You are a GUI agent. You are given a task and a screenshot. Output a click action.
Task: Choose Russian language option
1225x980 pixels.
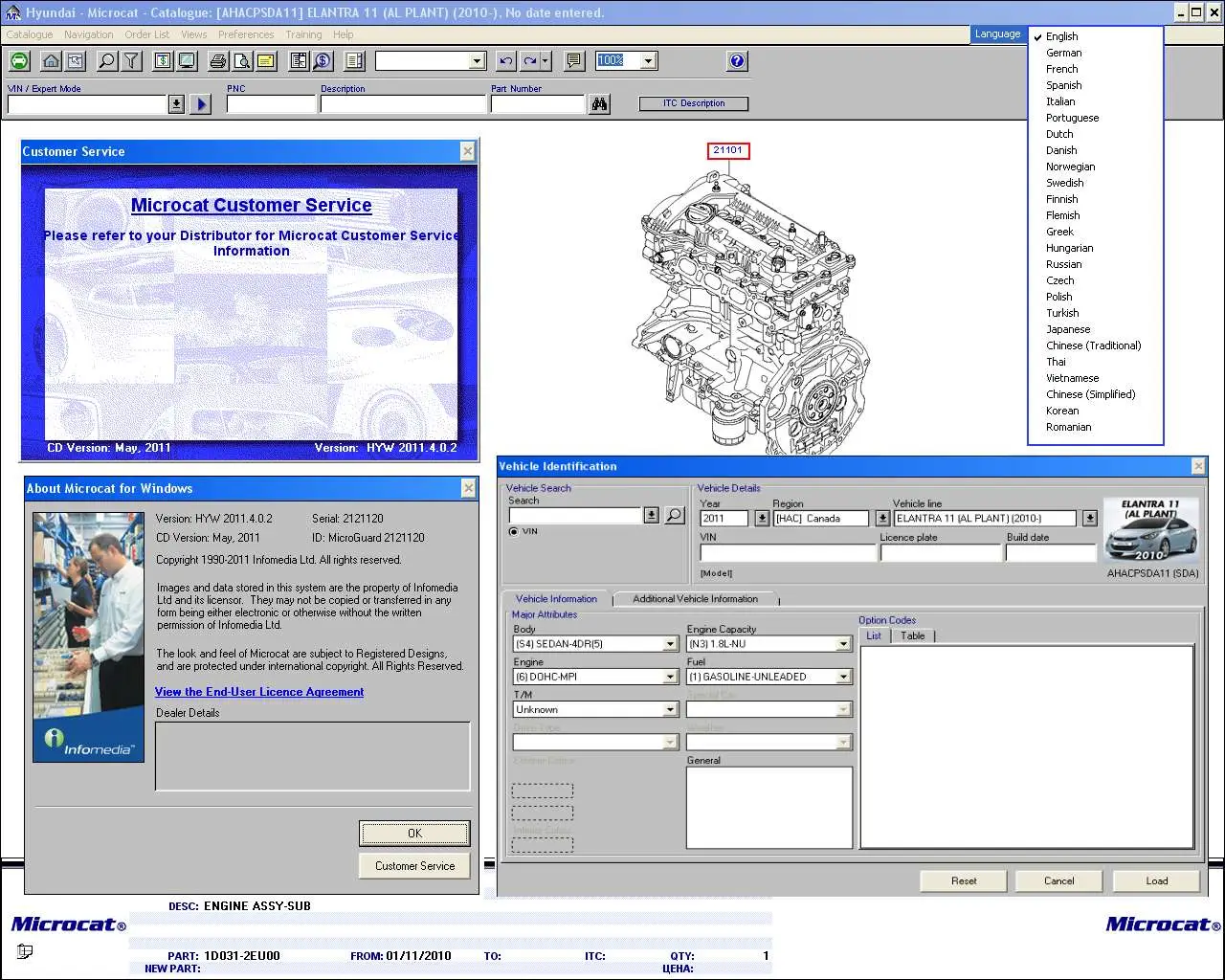(1063, 264)
